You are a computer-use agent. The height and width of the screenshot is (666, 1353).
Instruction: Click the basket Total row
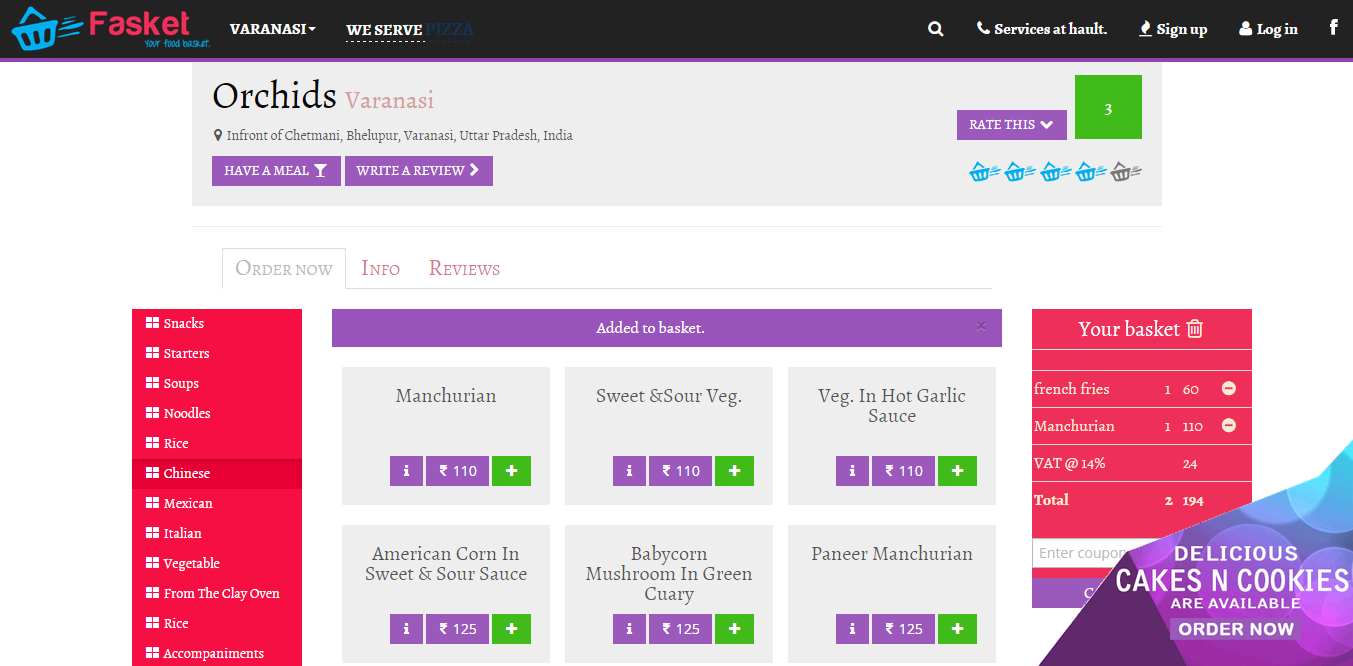(x=1142, y=500)
